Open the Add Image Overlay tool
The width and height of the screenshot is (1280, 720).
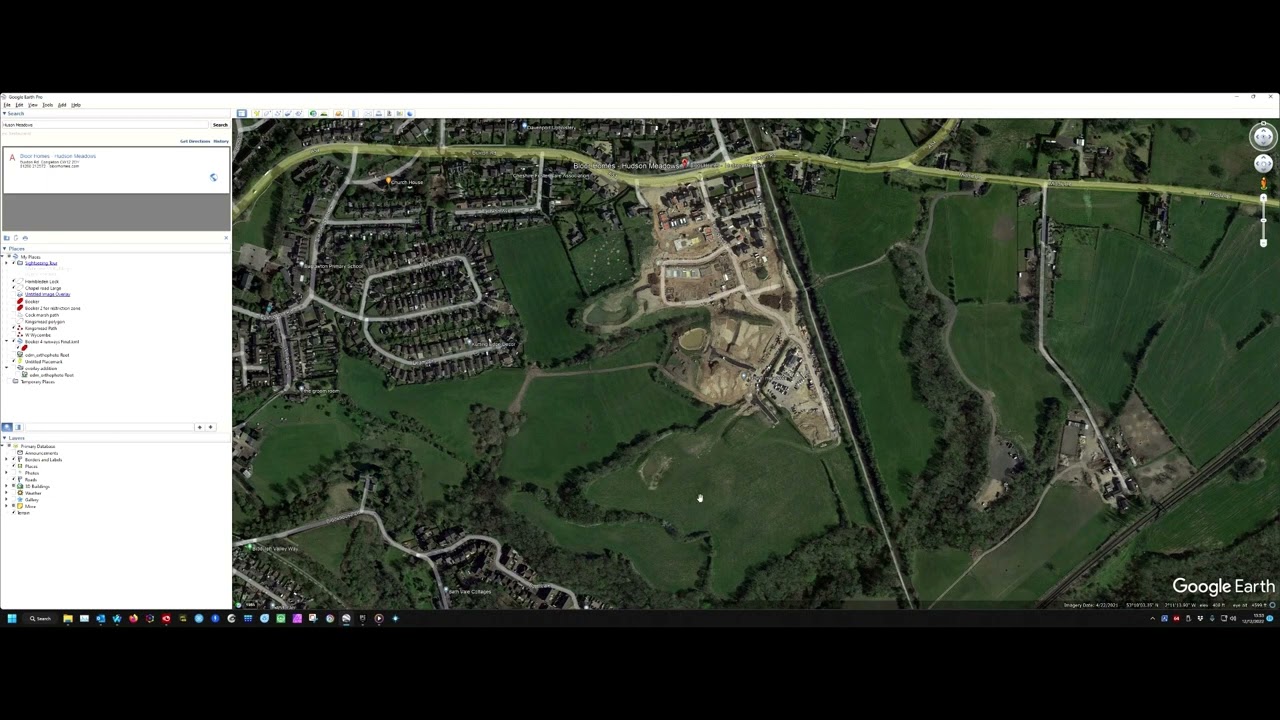[286, 113]
